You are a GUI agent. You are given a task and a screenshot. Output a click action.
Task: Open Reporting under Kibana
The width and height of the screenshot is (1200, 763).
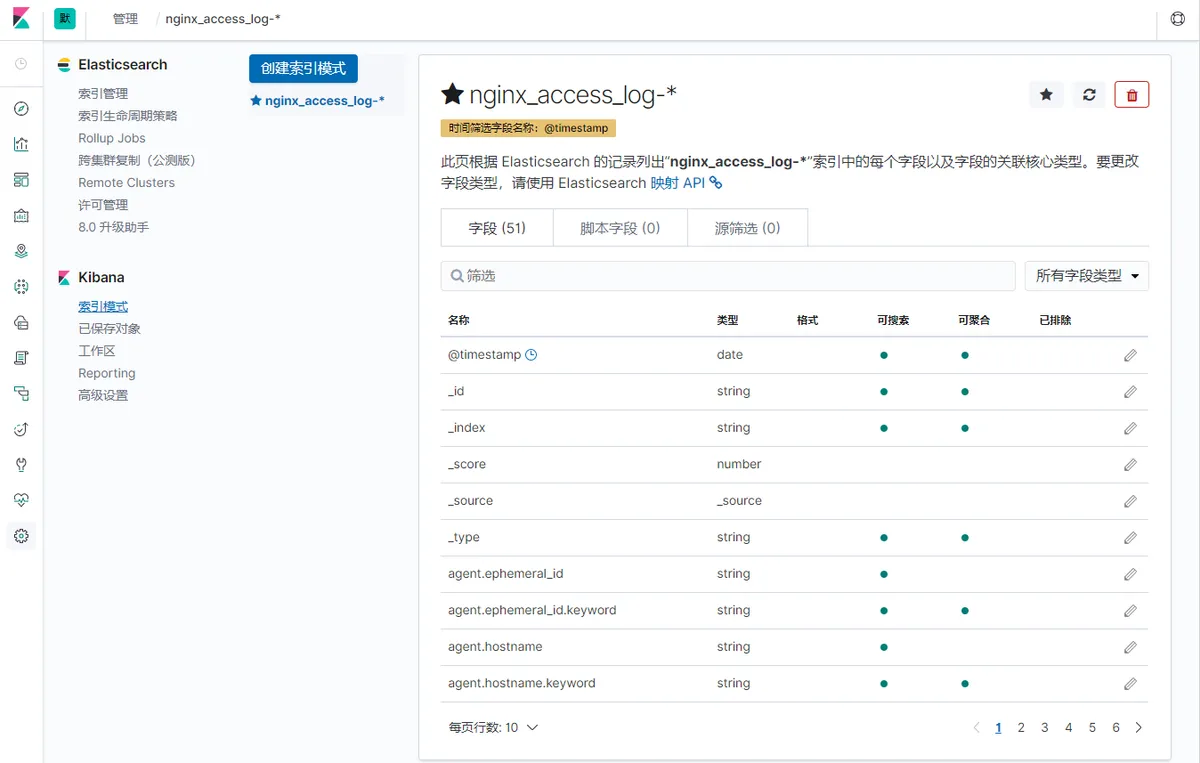click(x=107, y=373)
